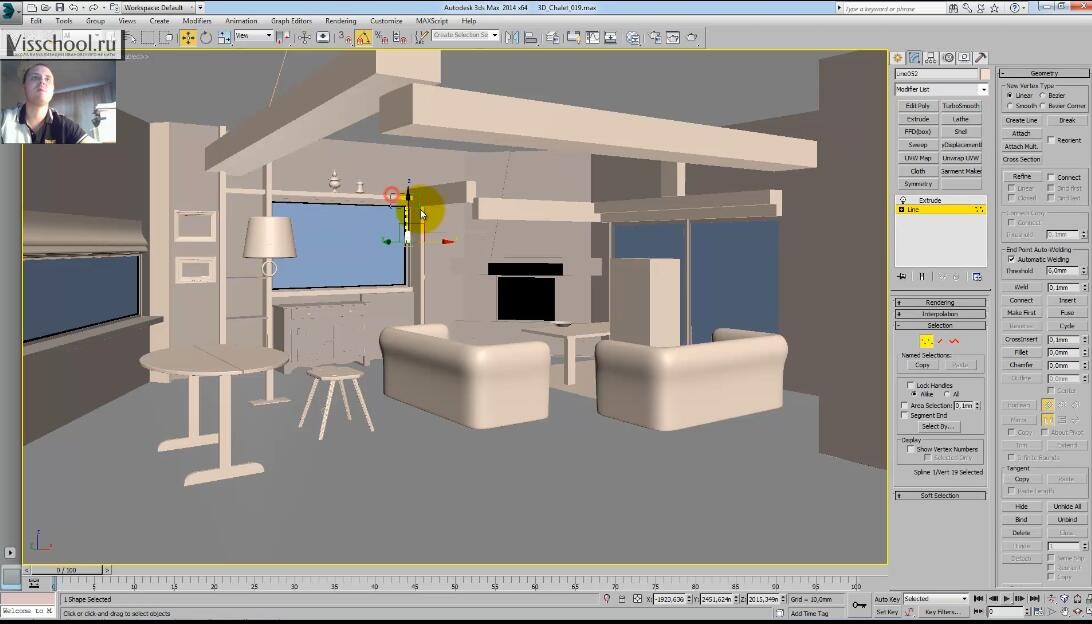Viewport: 1092px width, 624px height.
Task: Expand the Soft Selection rollout
Action: (x=940, y=496)
